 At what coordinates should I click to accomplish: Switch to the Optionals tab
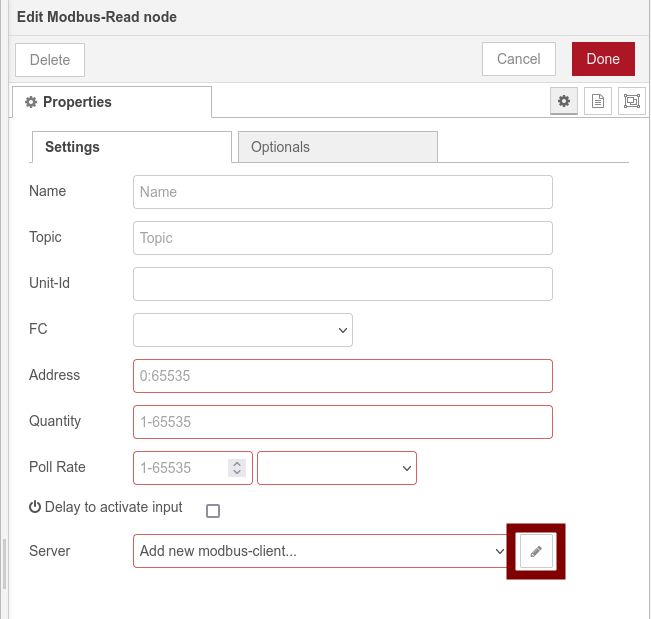pyautogui.click(x=337, y=147)
